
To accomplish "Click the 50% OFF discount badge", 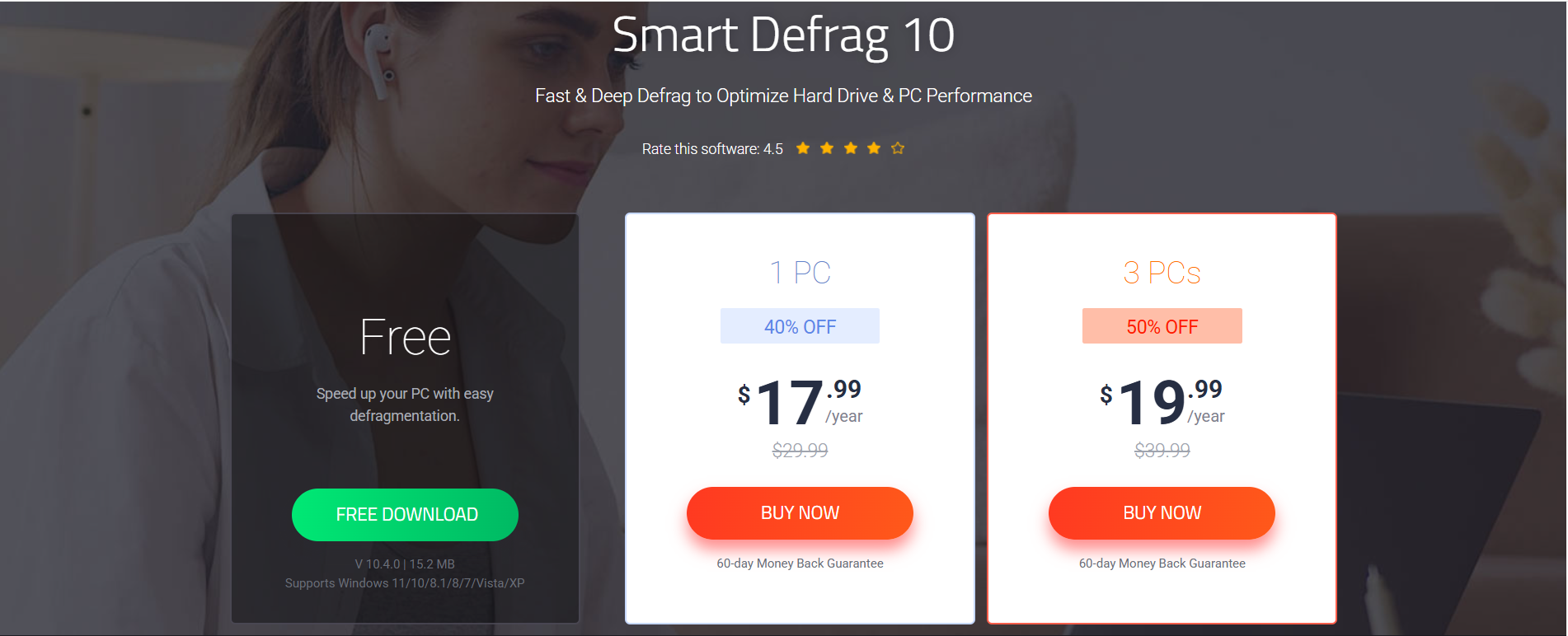I will [x=1162, y=326].
